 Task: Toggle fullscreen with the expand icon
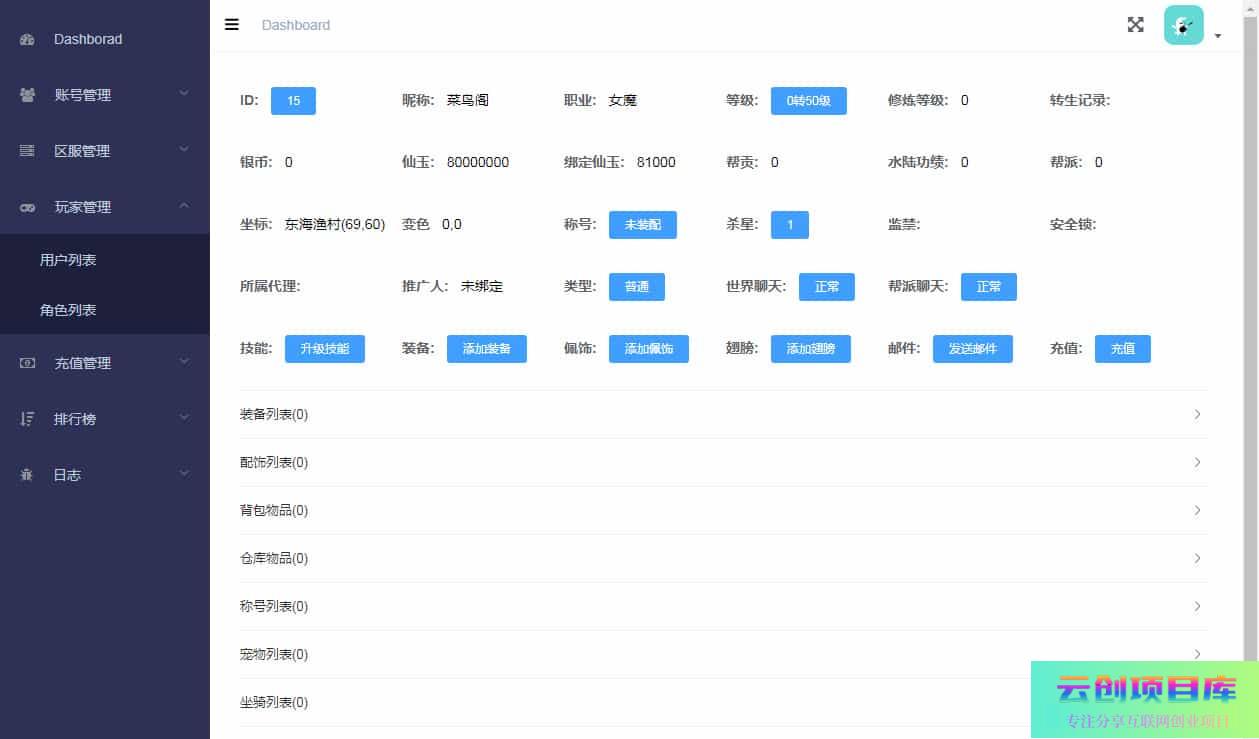pos(1135,25)
